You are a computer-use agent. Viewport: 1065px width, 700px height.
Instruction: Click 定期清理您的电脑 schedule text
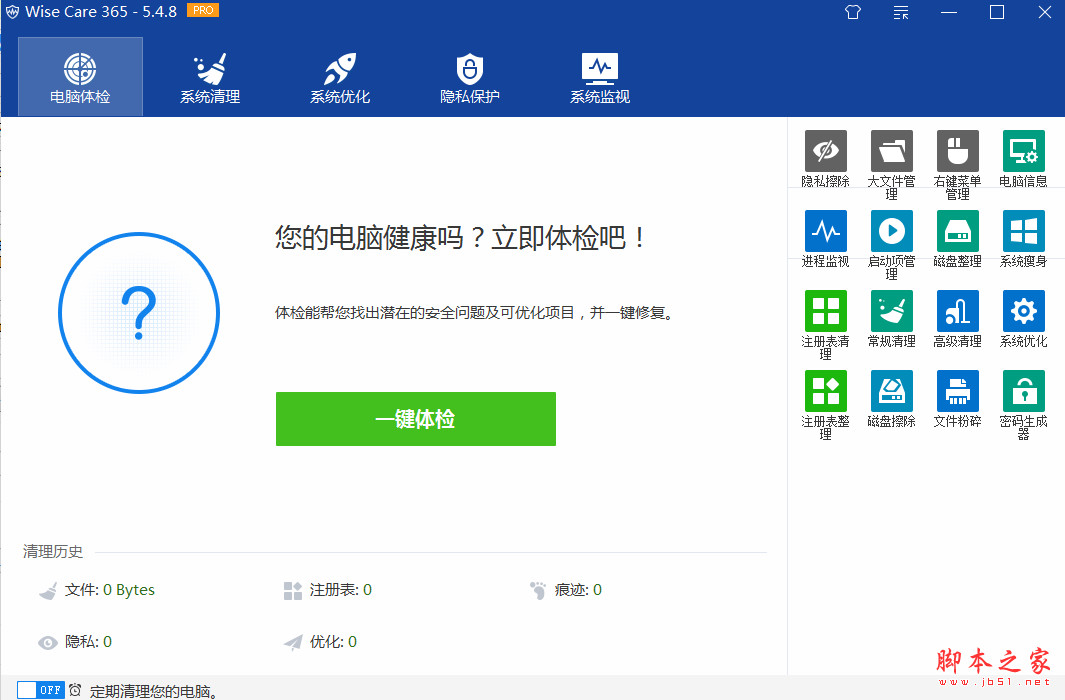click(x=154, y=691)
